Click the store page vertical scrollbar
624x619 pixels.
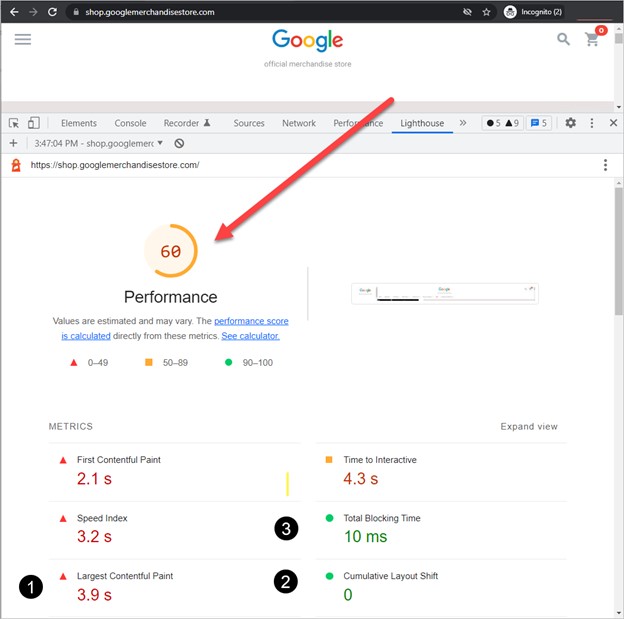pos(618,39)
